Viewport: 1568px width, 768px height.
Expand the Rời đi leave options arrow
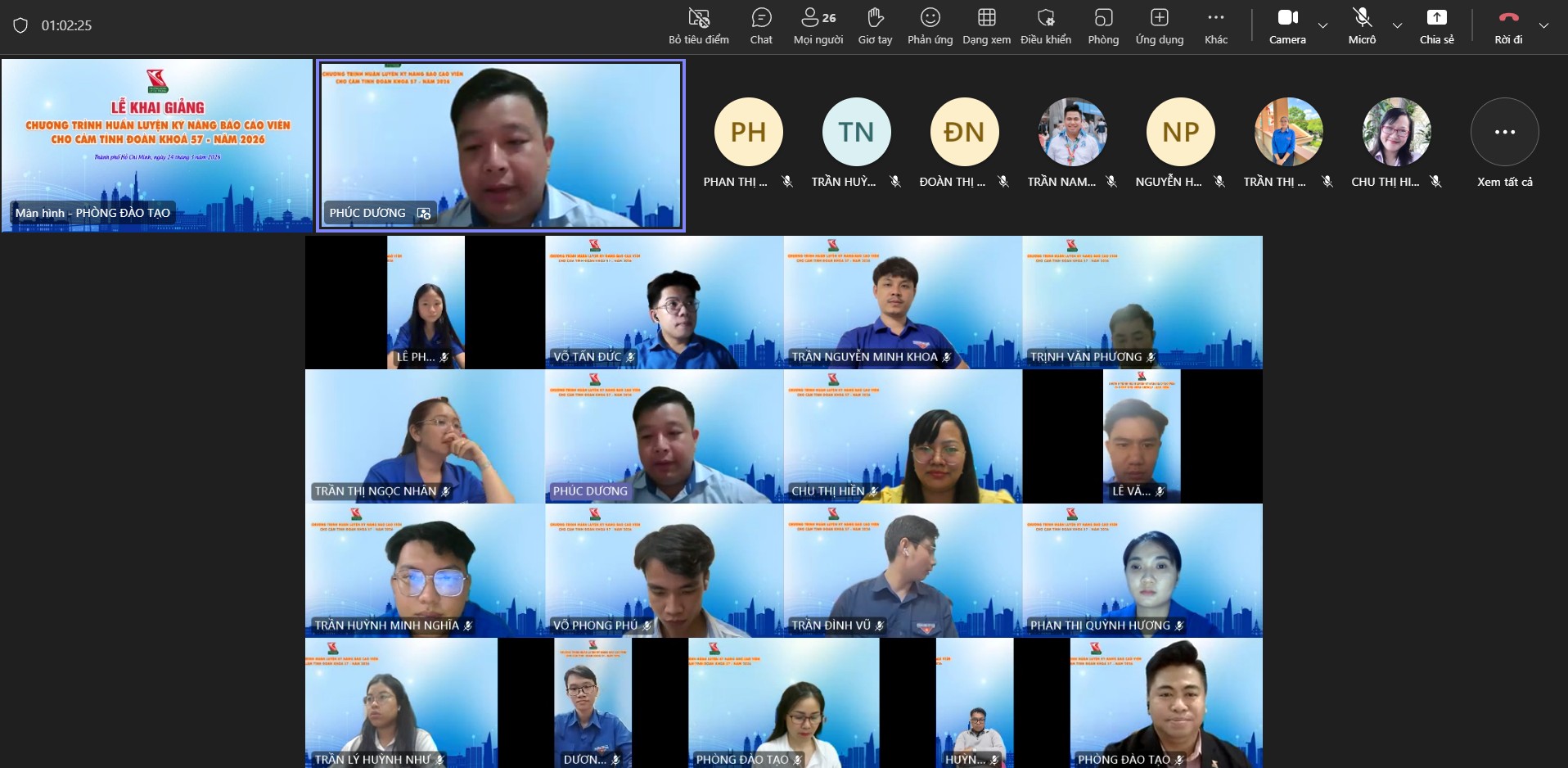coord(1543,25)
